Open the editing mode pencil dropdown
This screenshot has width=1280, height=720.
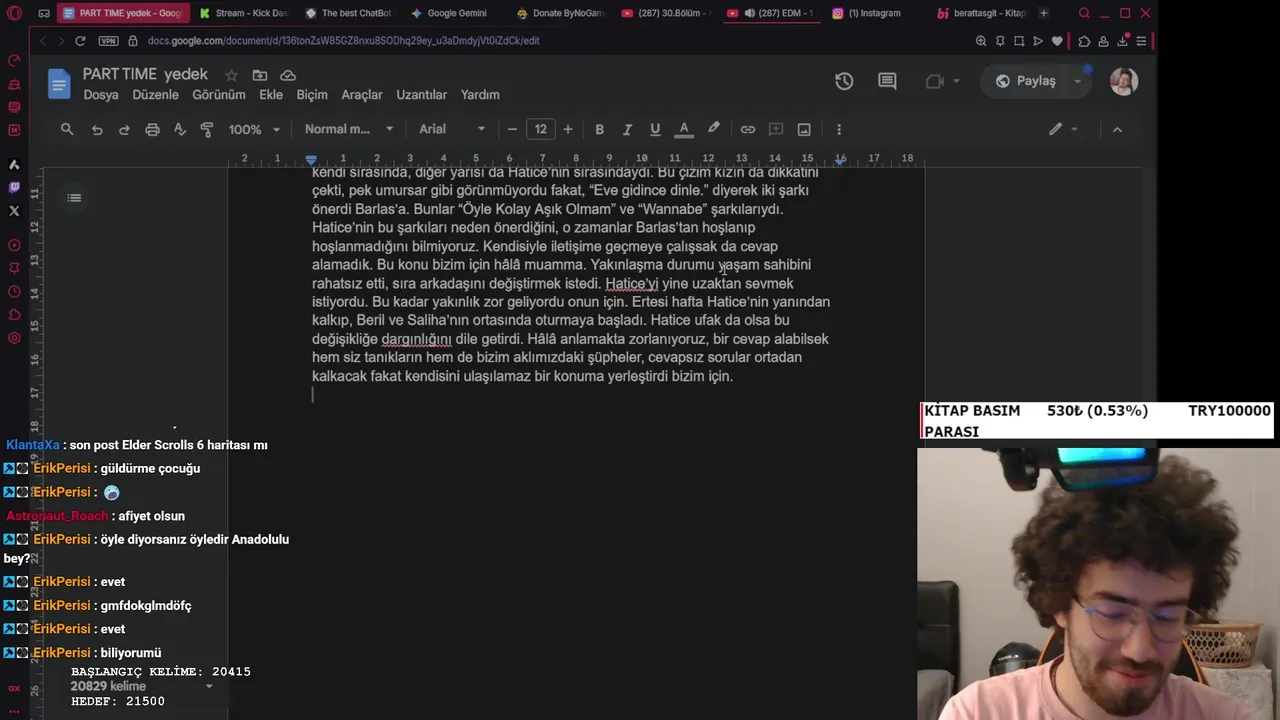[x=1063, y=129]
